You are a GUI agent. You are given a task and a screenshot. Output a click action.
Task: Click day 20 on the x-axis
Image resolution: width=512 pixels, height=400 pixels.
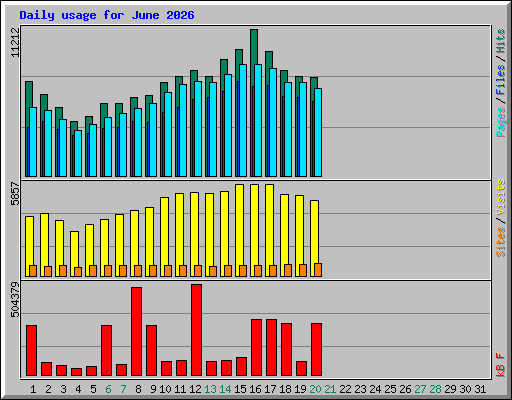click(x=315, y=389)
